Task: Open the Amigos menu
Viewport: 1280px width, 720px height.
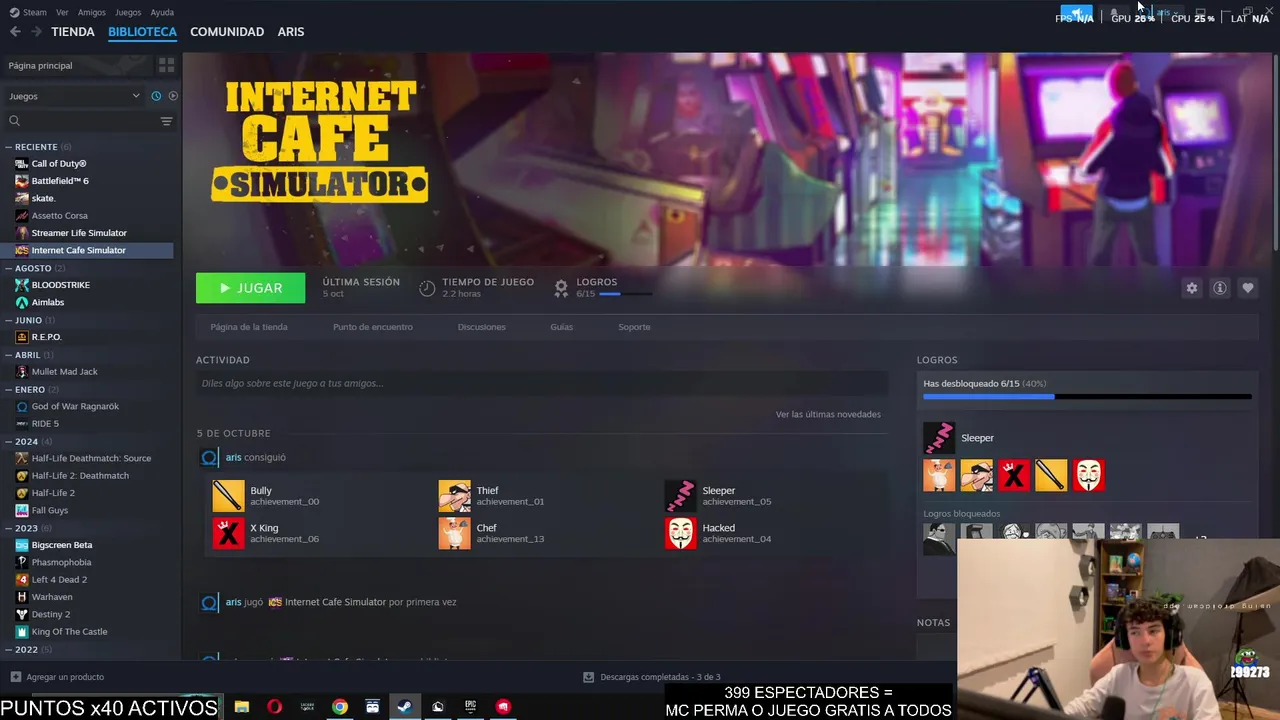Action: (92, 12)
